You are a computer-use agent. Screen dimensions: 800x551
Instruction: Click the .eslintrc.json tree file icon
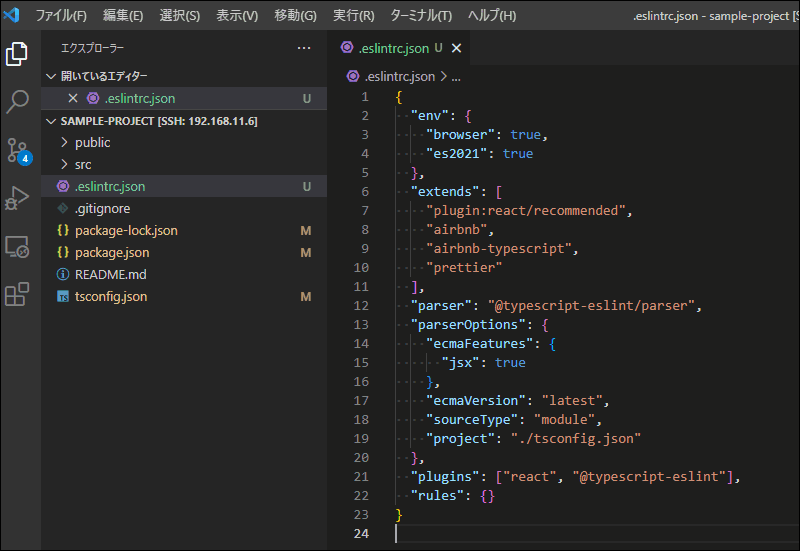63,186
